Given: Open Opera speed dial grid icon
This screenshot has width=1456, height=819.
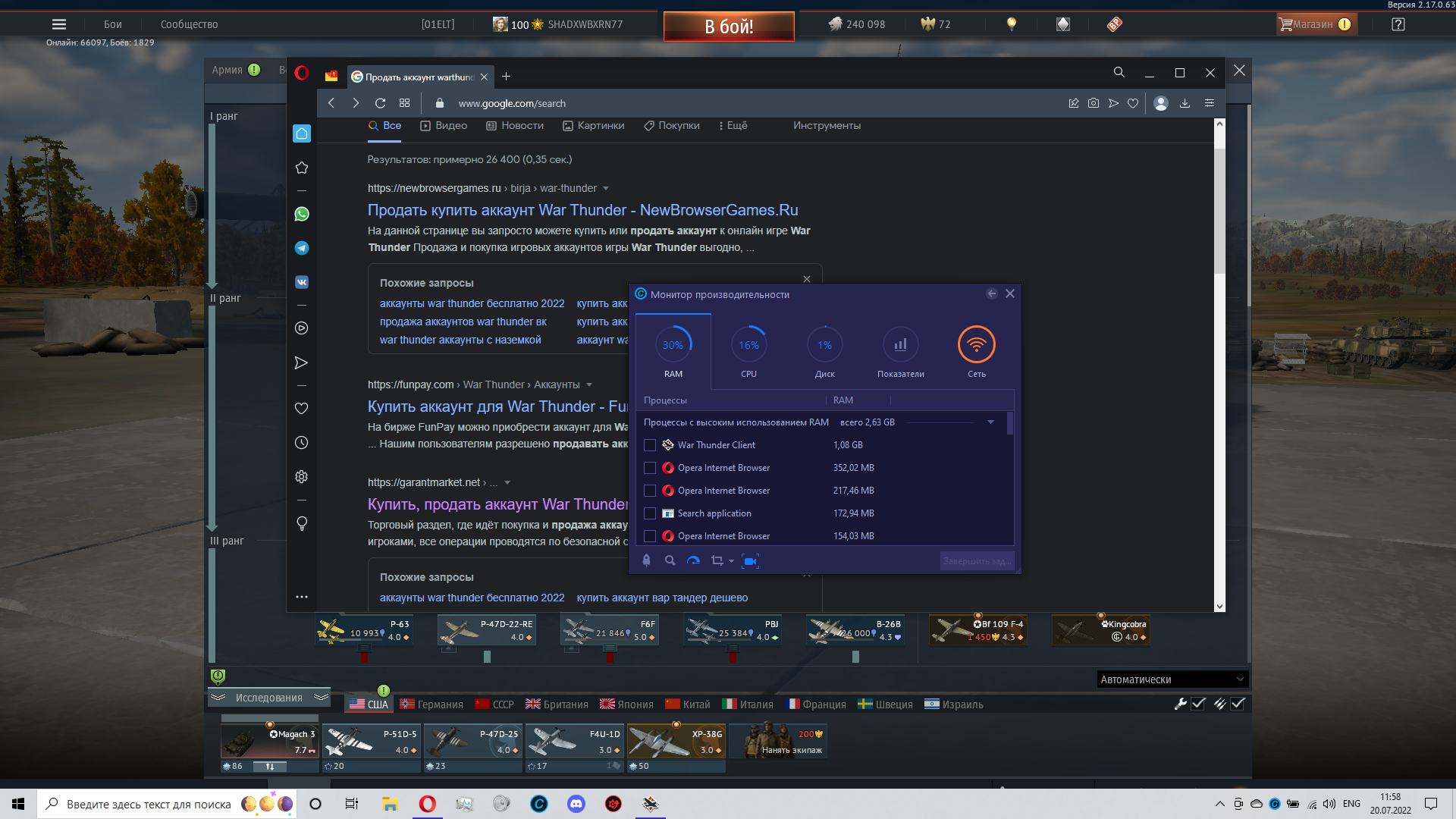Looking at the screenshot, I should 405,103.
